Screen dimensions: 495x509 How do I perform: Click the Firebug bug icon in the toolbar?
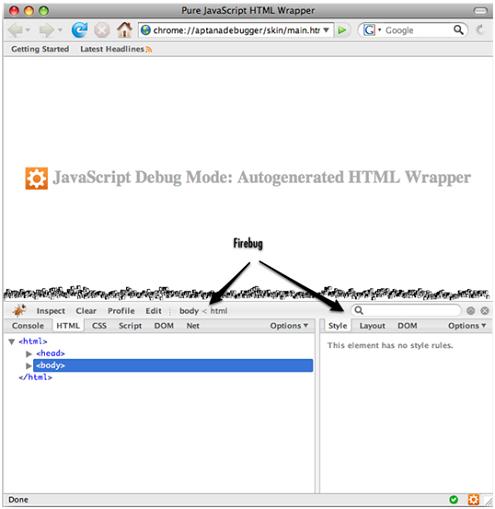[19, 310]
